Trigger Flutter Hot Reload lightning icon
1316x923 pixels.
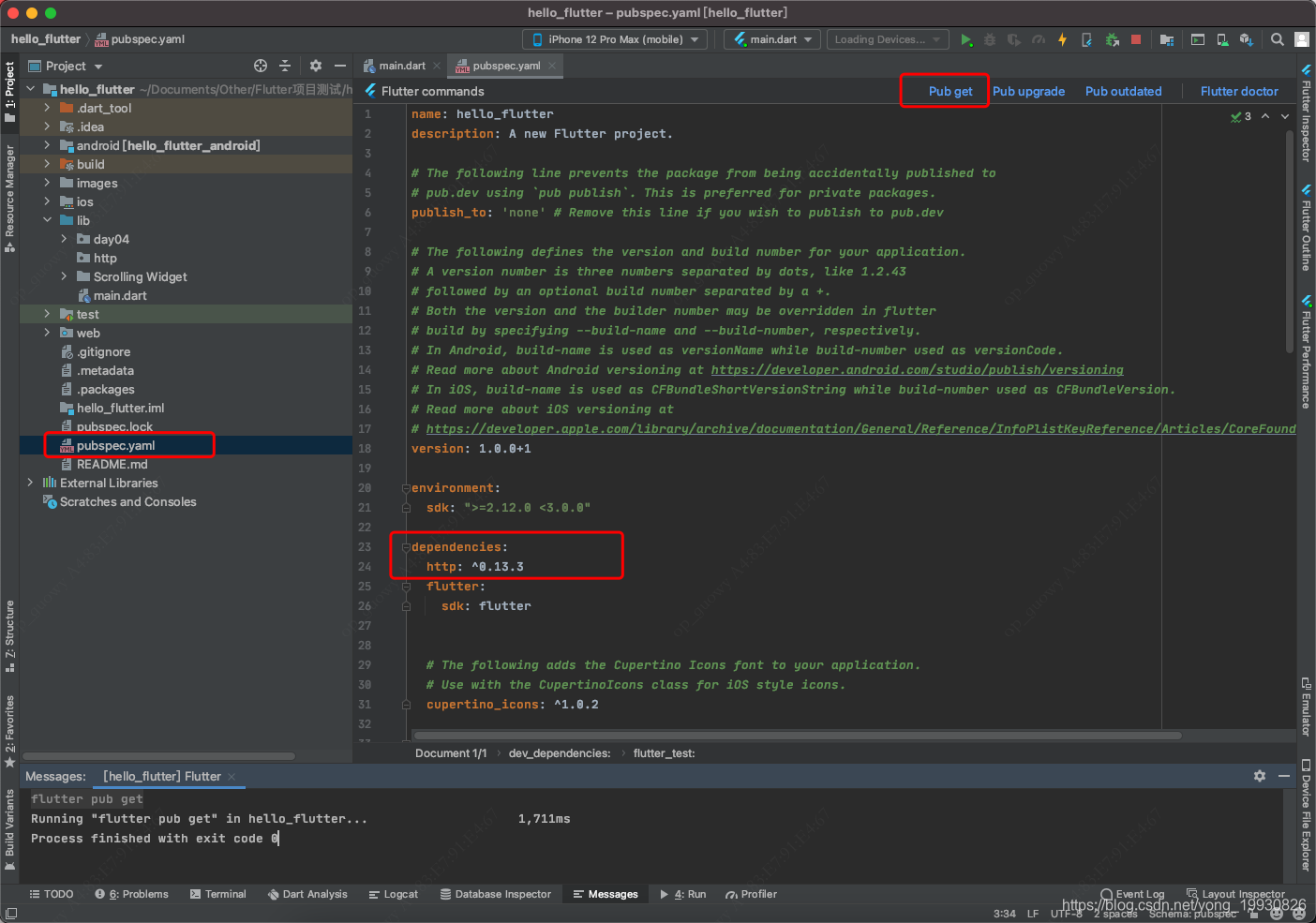tap(1062, 39)
